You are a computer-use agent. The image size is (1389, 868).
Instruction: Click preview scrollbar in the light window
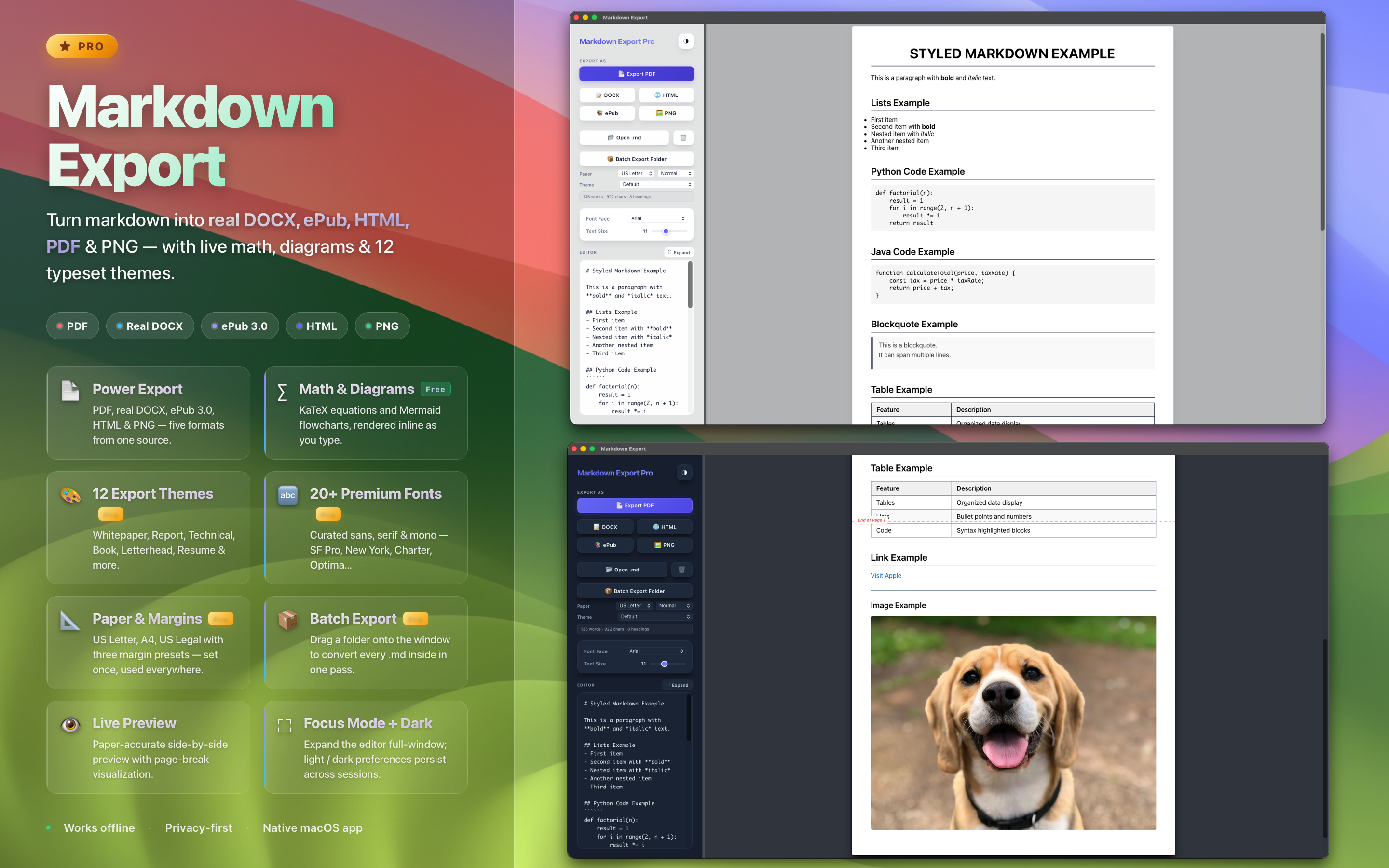click(x=1322, y=132)
